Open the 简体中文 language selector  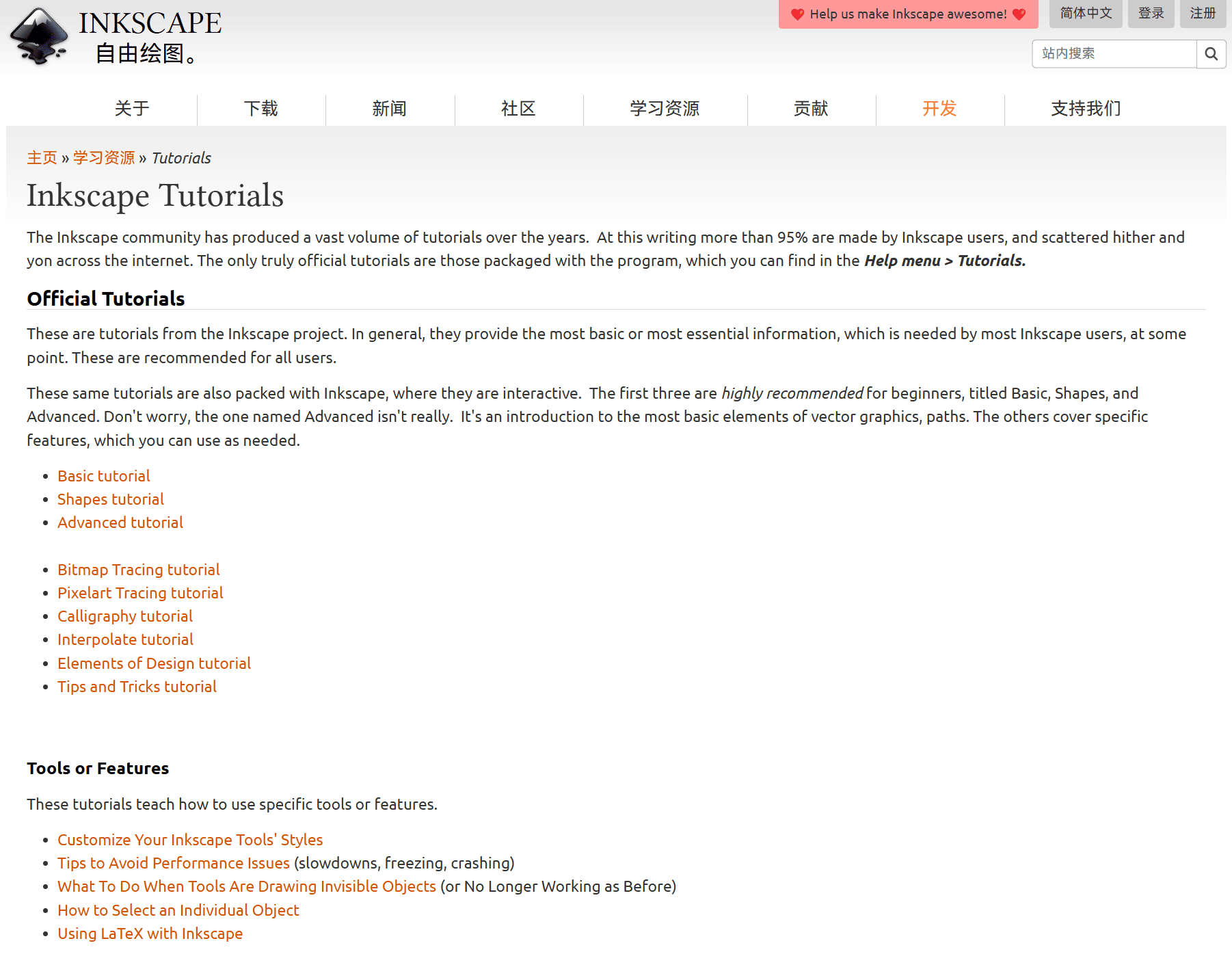coord(1086,14)
